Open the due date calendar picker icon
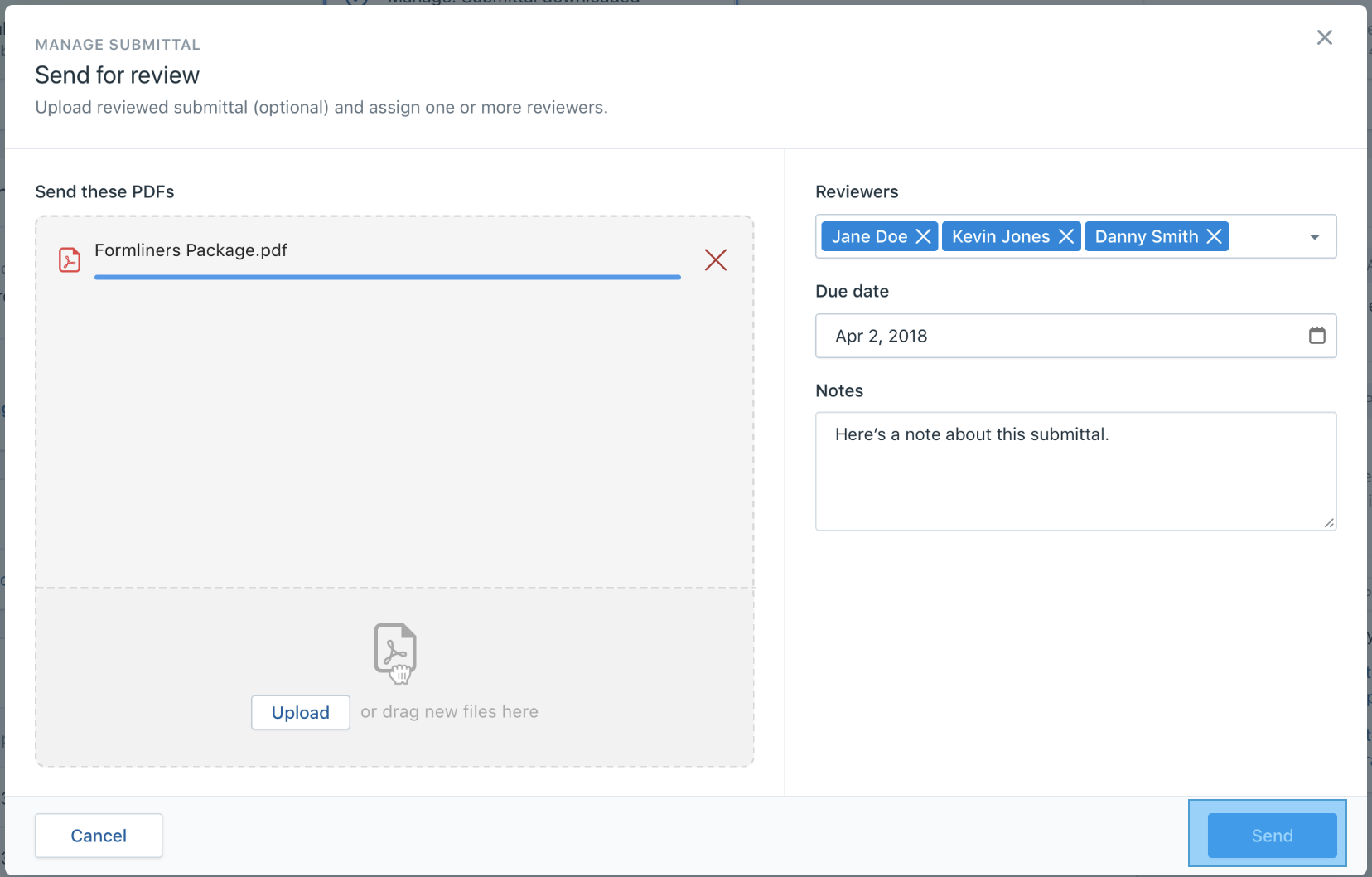Screen dimensions: 1372x877 click(1316, 336)
